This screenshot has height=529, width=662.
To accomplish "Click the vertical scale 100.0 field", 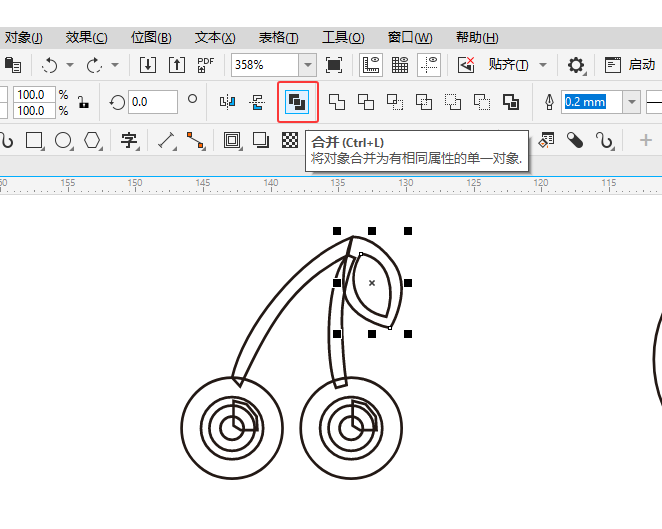I will tap(34, 111).
